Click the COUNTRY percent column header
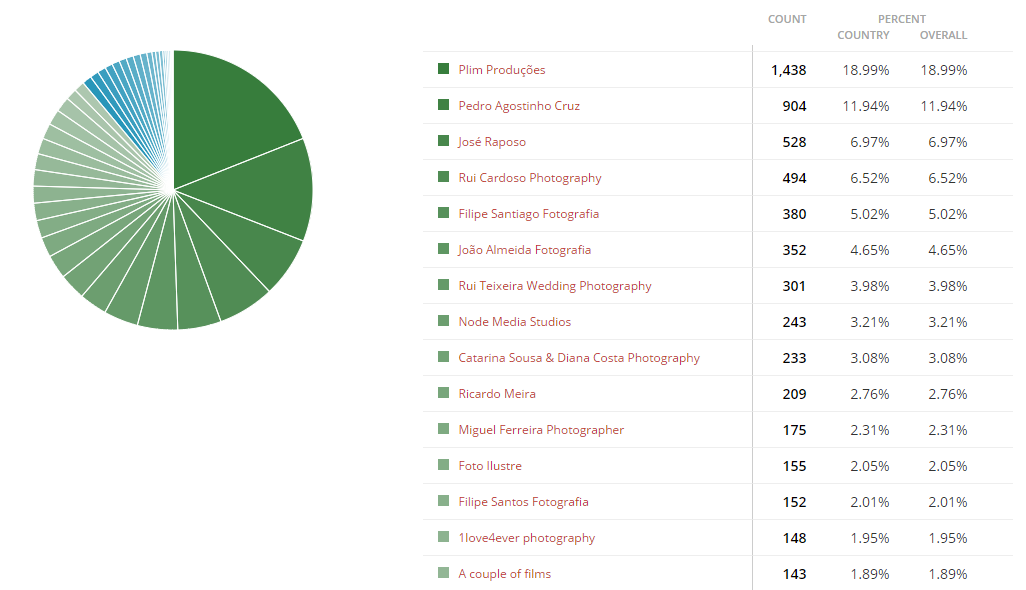 click(863, 35)
